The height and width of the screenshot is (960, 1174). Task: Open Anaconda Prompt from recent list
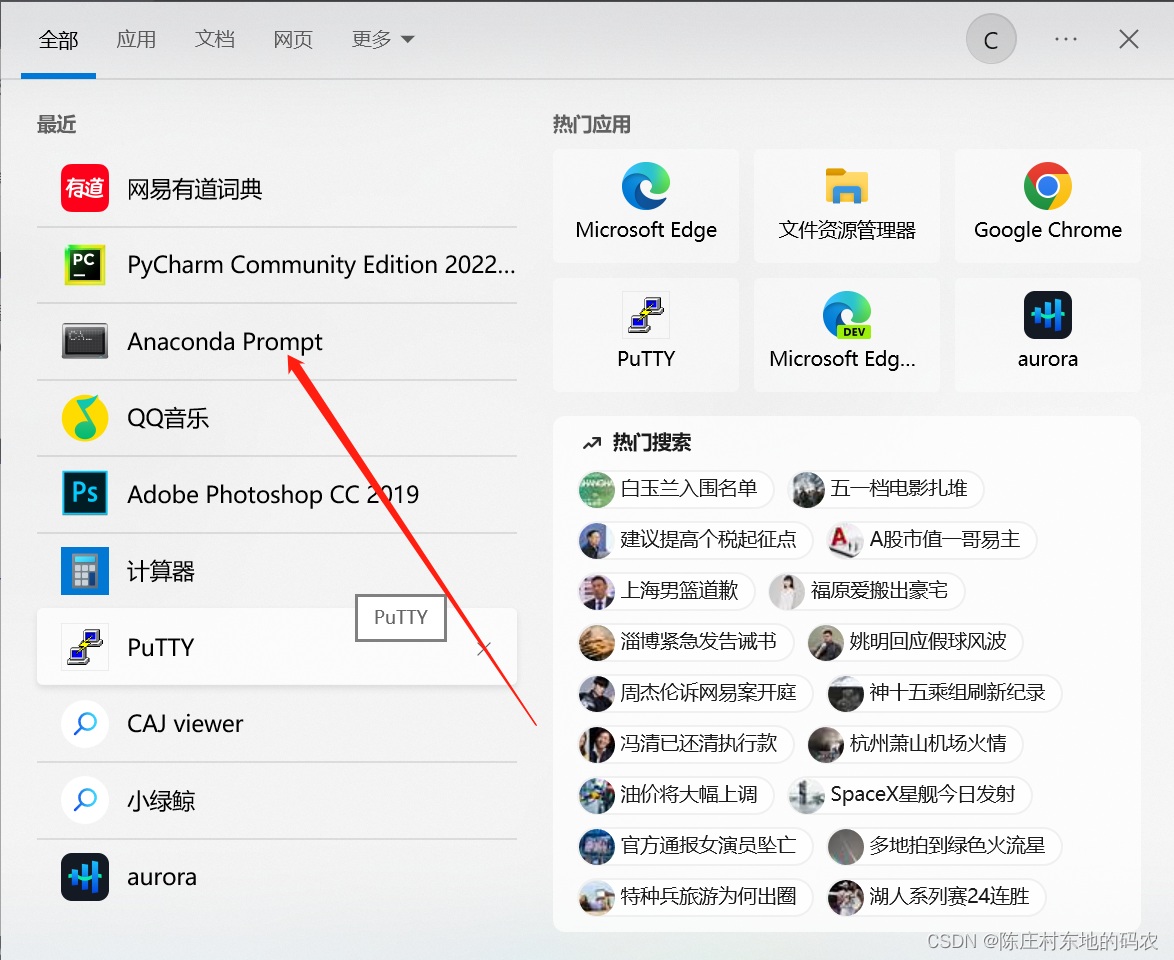click(x=224, y=341)
